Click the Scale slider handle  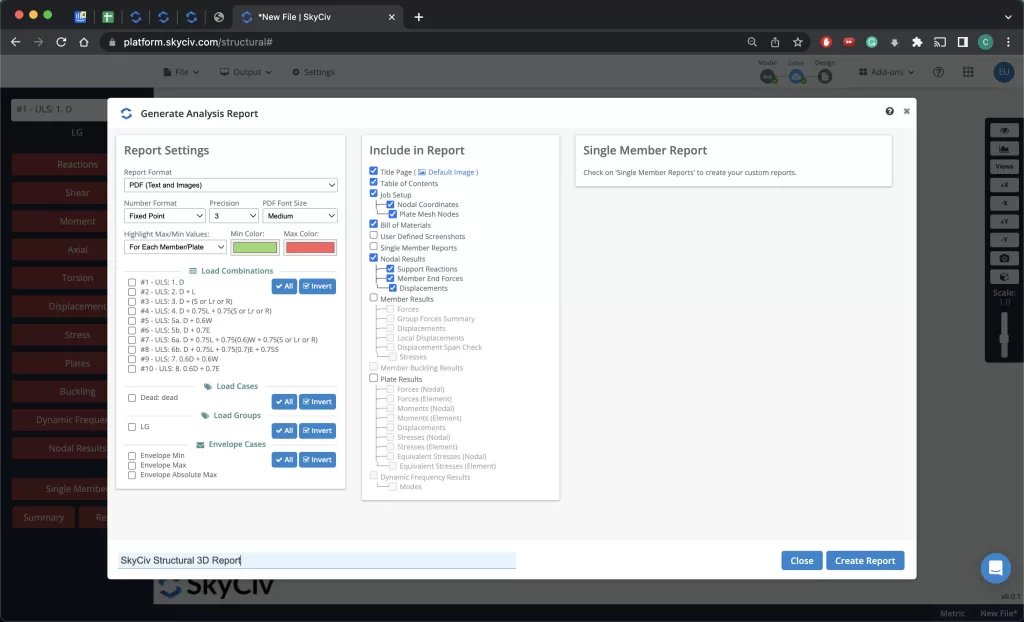click(1004, 340)
